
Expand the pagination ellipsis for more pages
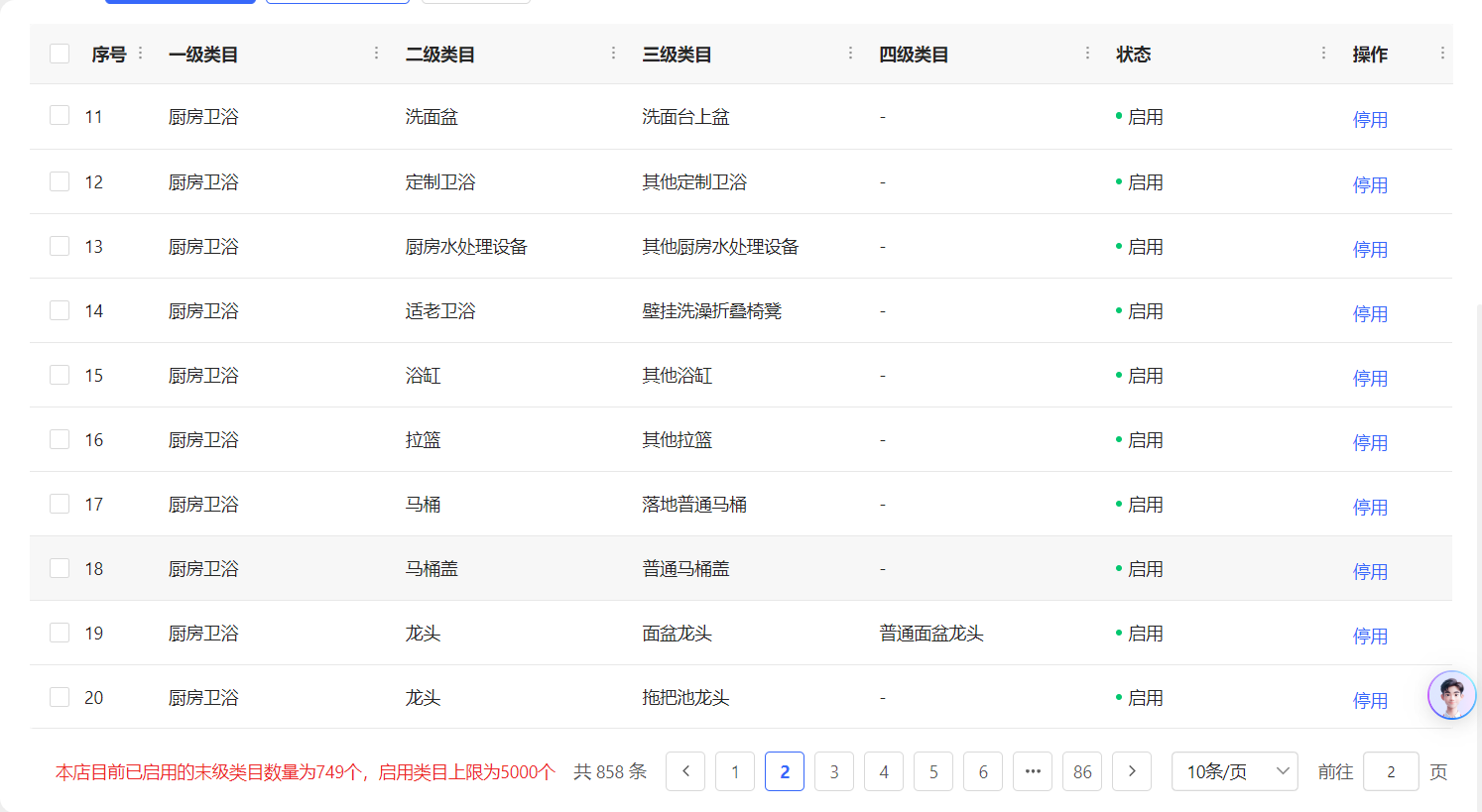1033,771
